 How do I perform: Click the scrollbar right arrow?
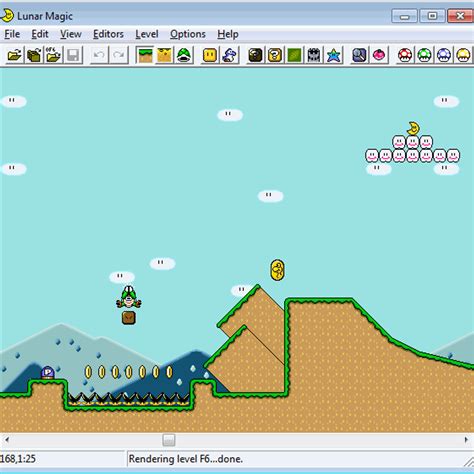(x=466, y=440)
